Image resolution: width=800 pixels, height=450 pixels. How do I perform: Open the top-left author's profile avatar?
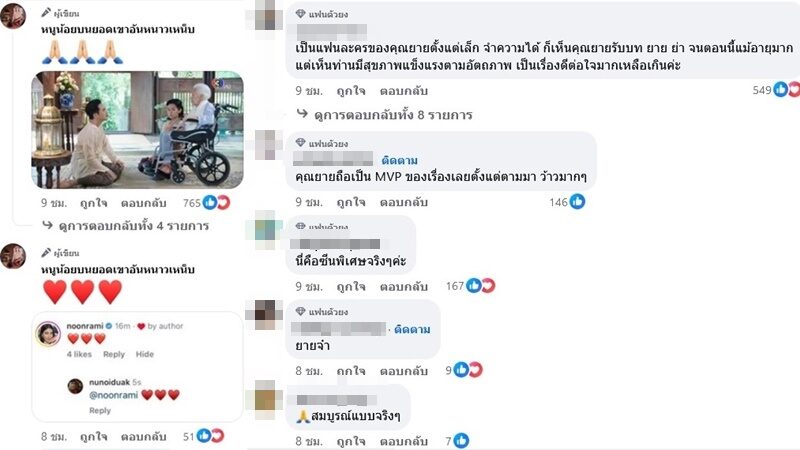point(13,15)
